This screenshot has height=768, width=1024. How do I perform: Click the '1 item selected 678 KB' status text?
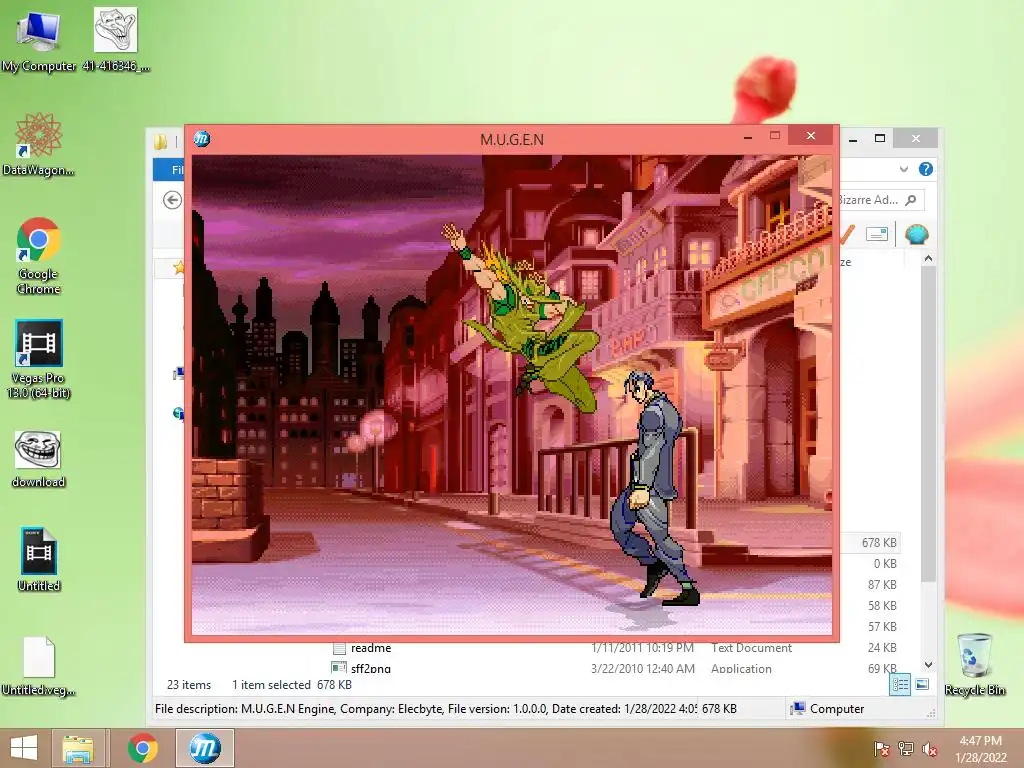pos(292,684)
